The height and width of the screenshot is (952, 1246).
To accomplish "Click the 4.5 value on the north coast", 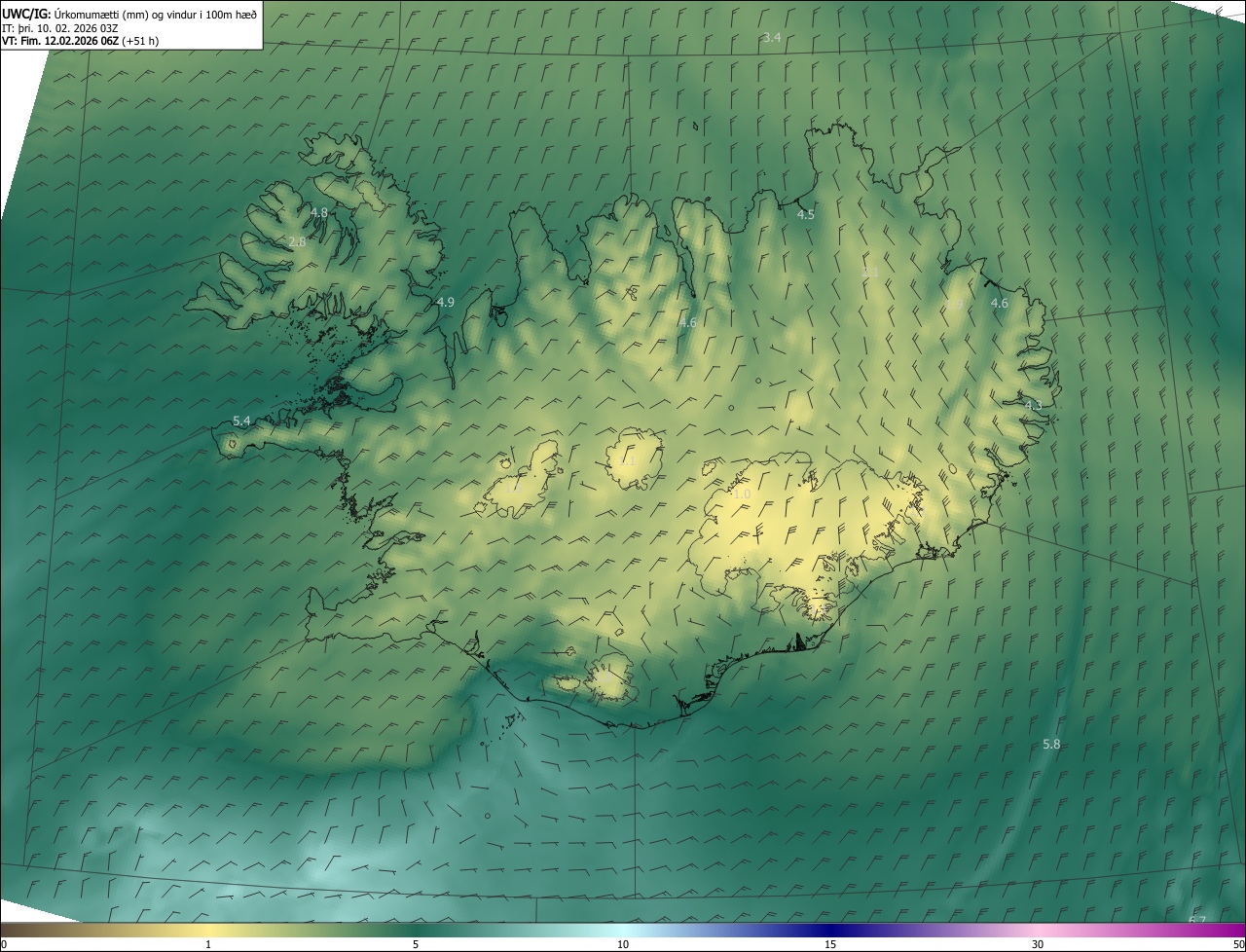I will pos(806,215).
